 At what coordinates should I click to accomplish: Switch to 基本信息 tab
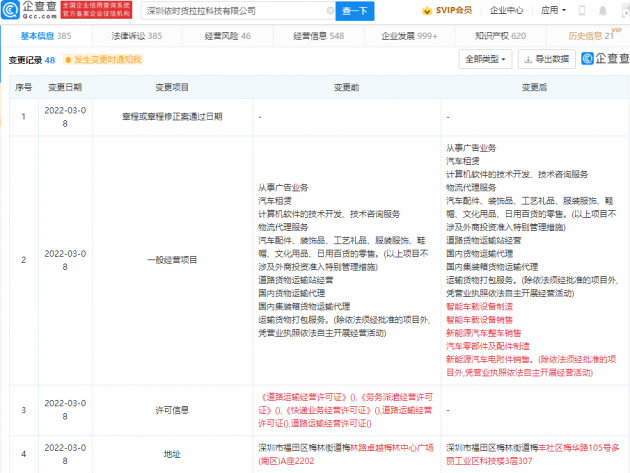coord(46,36)
